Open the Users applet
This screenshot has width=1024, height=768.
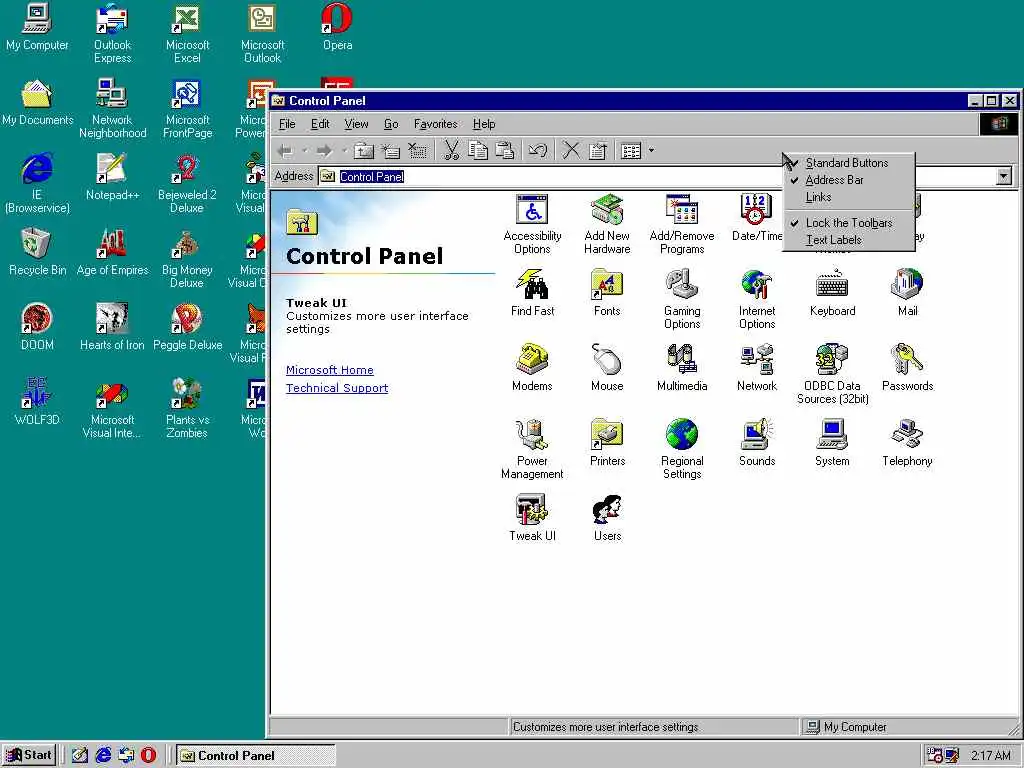[x=607, y=518]
